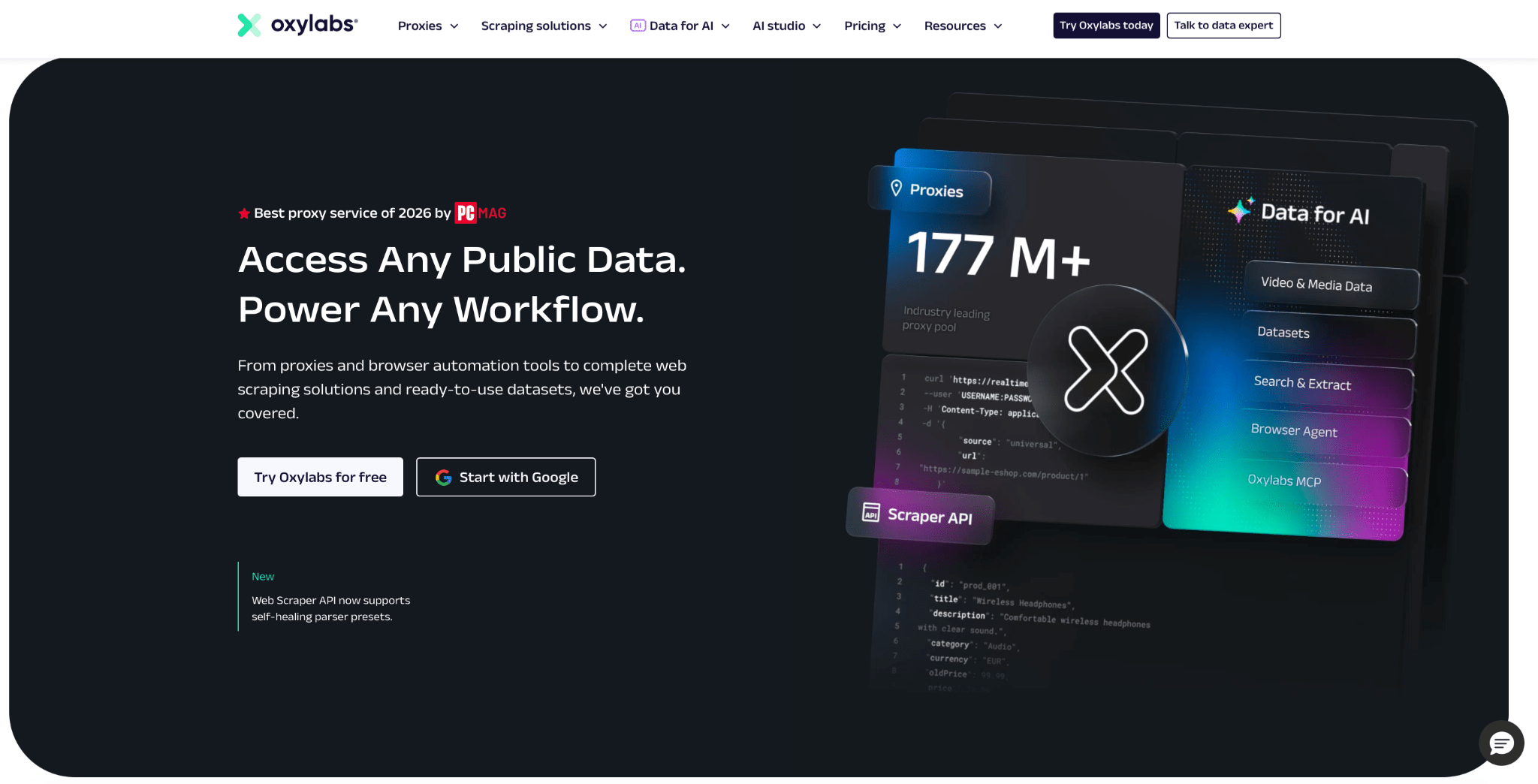Click the Oxylabs logo

click(297, 25)
